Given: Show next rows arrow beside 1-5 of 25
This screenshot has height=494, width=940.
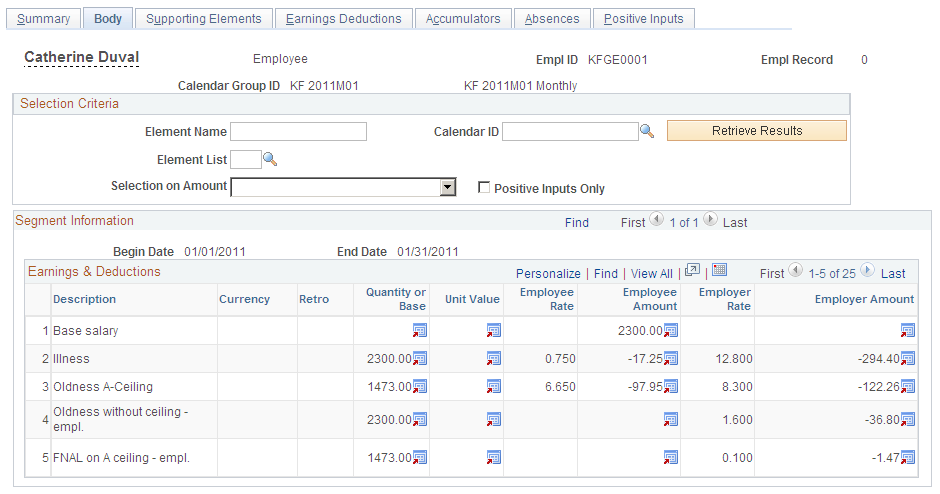Looking at the screenshot, I should pyautogui.click(x=867, y=271).
